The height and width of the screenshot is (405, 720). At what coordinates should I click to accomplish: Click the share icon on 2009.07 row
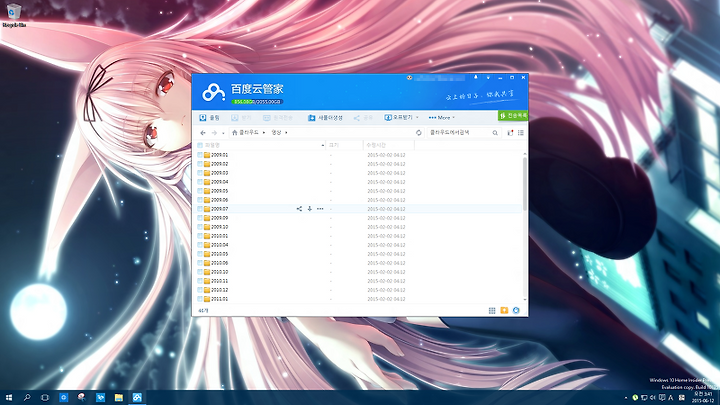point(299,209)
